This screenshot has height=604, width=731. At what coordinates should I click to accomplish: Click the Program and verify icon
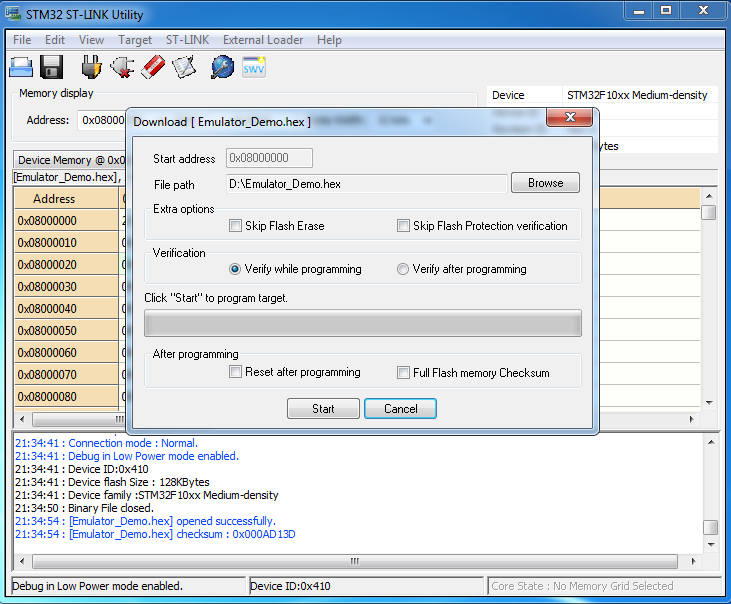pyautogui.click(x=184, y=68)
